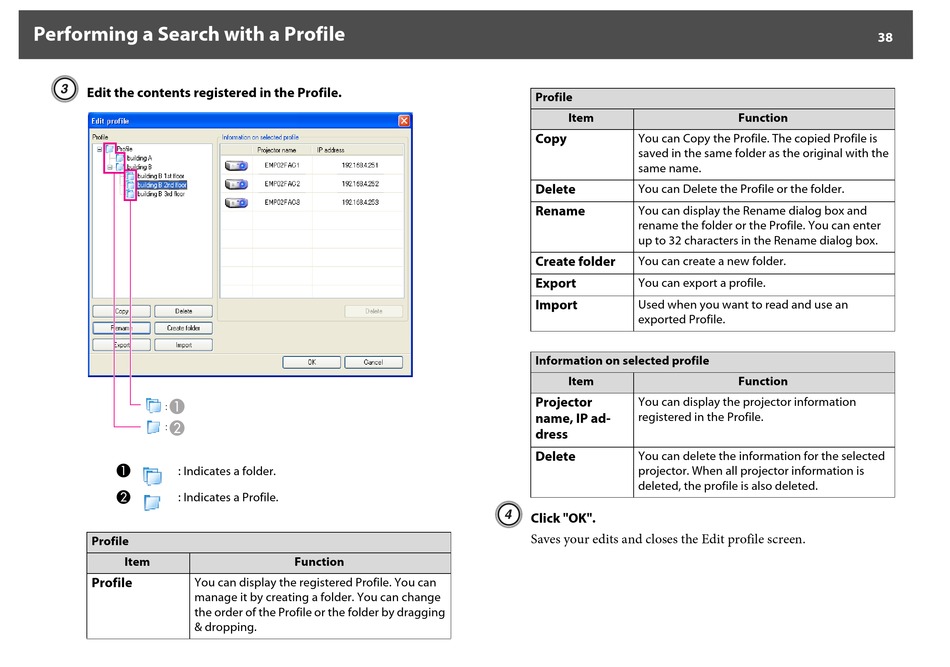The height and width of the screenshot is (667, 950).
Task: Click the step text 'Click "OK".'
Action: 563,519
